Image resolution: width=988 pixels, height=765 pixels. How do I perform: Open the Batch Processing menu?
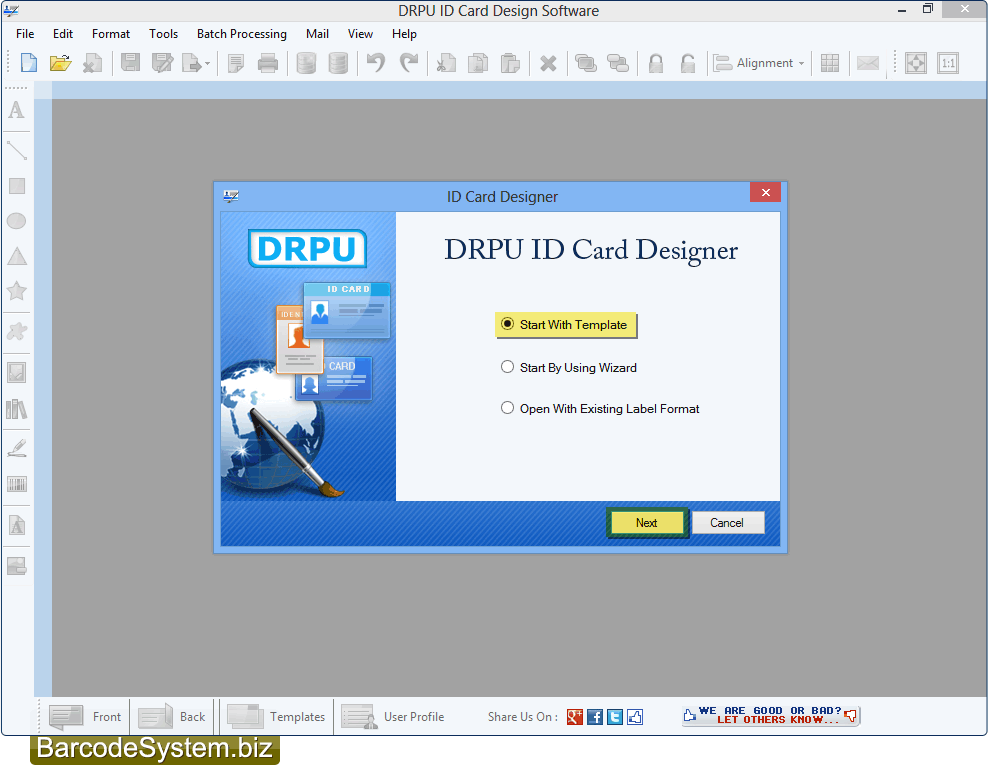click(x=241, y=34)
